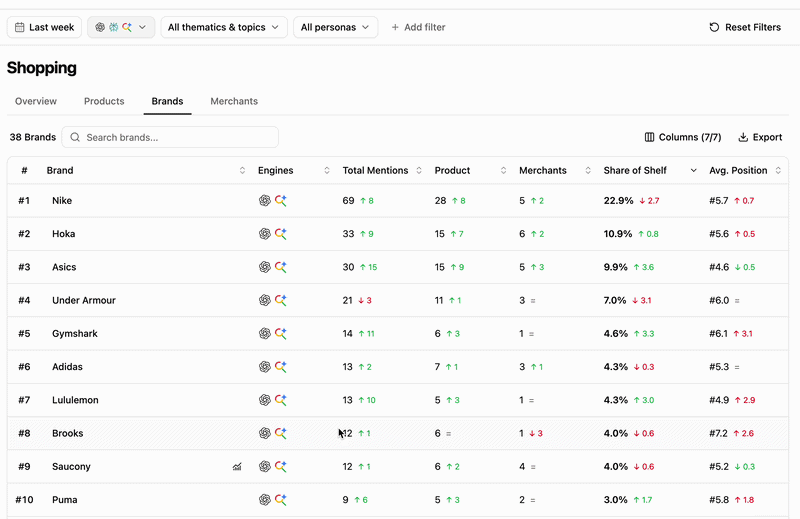This screenshot has height=519, width=800.
Task: Click the 22.9% share value for Nike
Action: click(618, 201)
